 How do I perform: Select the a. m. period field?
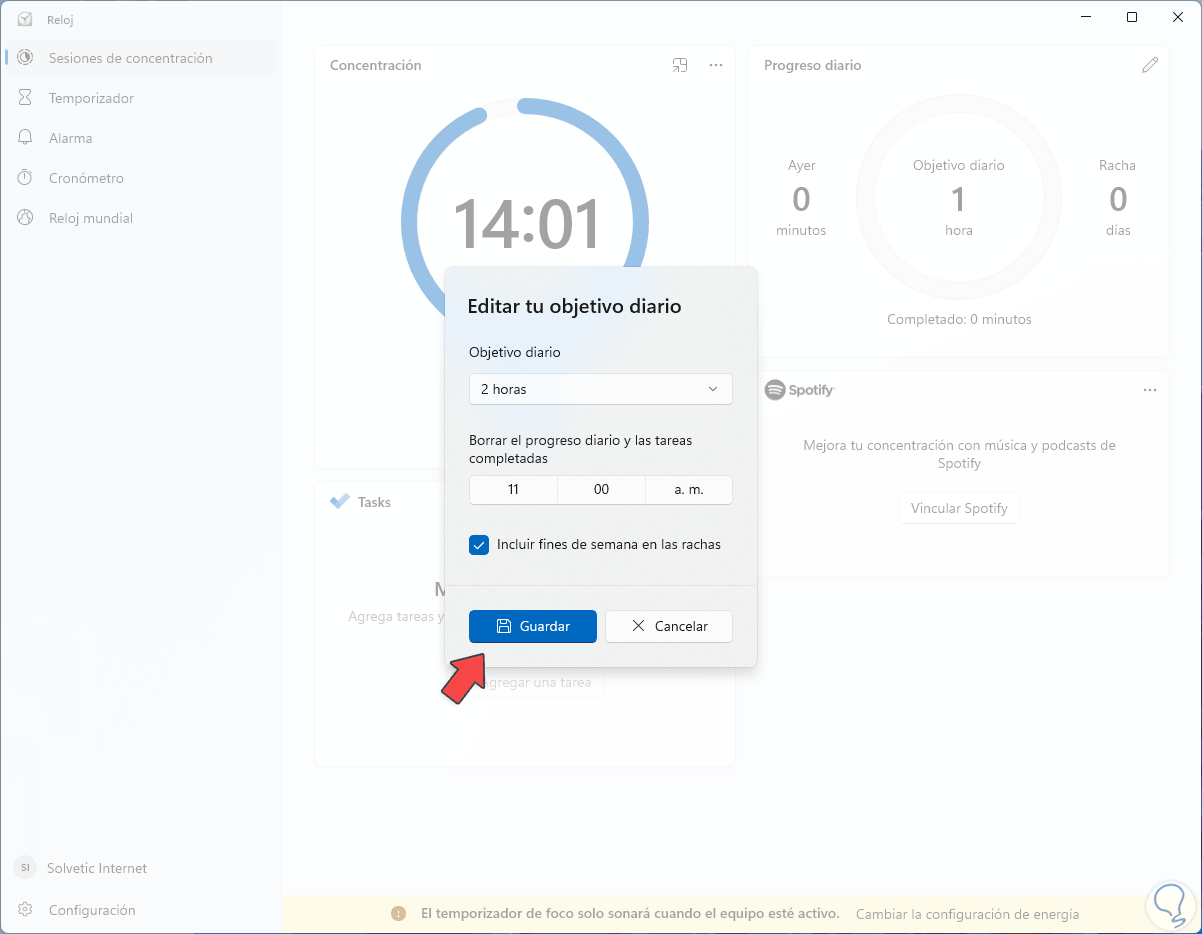coord(689,490)
